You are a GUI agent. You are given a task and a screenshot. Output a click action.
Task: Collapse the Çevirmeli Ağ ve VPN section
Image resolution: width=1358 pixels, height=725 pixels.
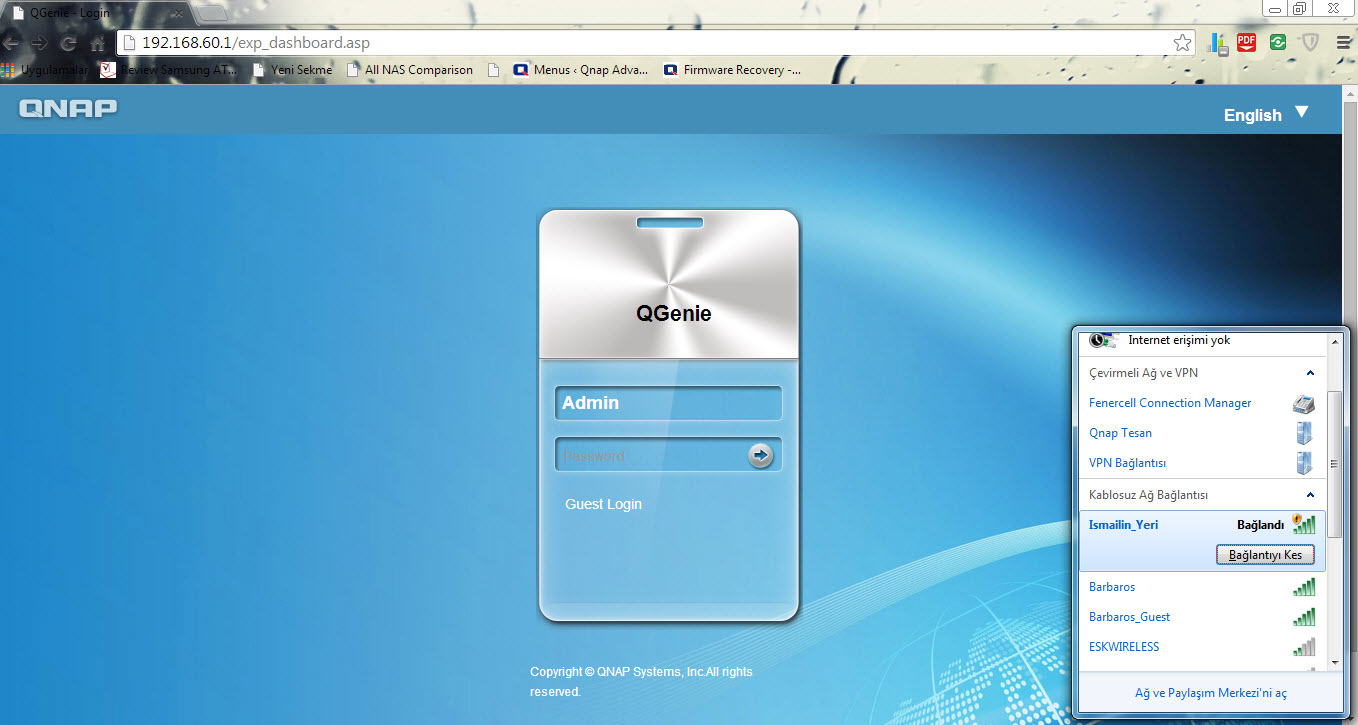coord(1310,373)
